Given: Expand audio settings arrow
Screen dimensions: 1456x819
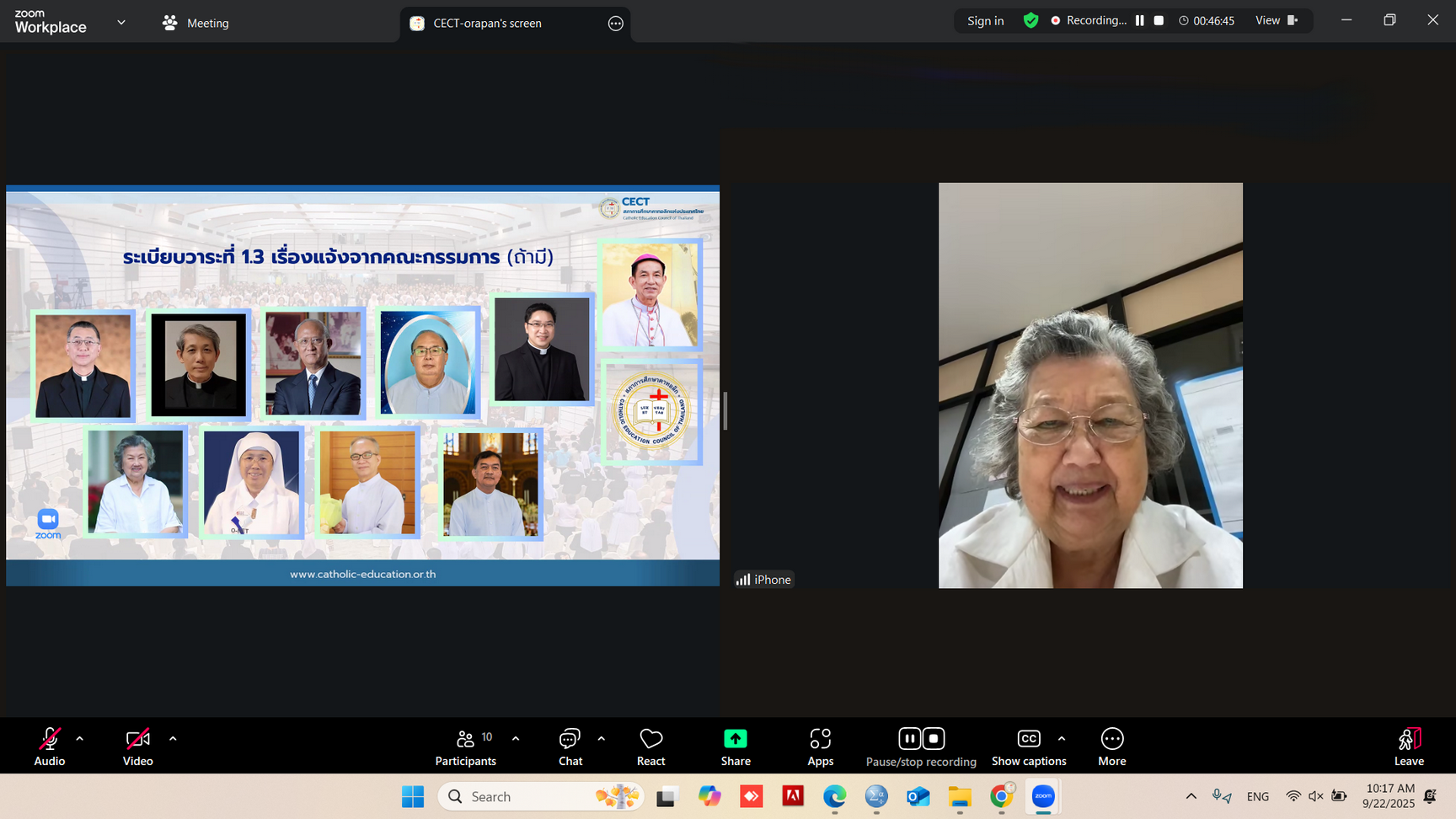Looking at the screenshot, I should [x=80, y=739].
